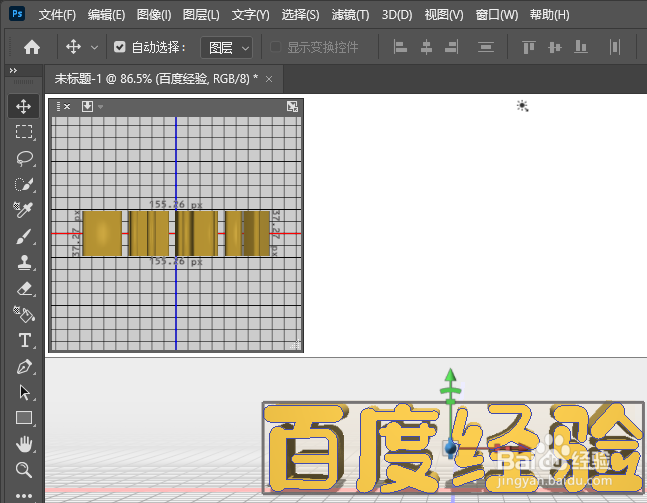647x503 pixels.
Task: Expand the collapsed toolbox double arrows
Action: tap(13, 71)
